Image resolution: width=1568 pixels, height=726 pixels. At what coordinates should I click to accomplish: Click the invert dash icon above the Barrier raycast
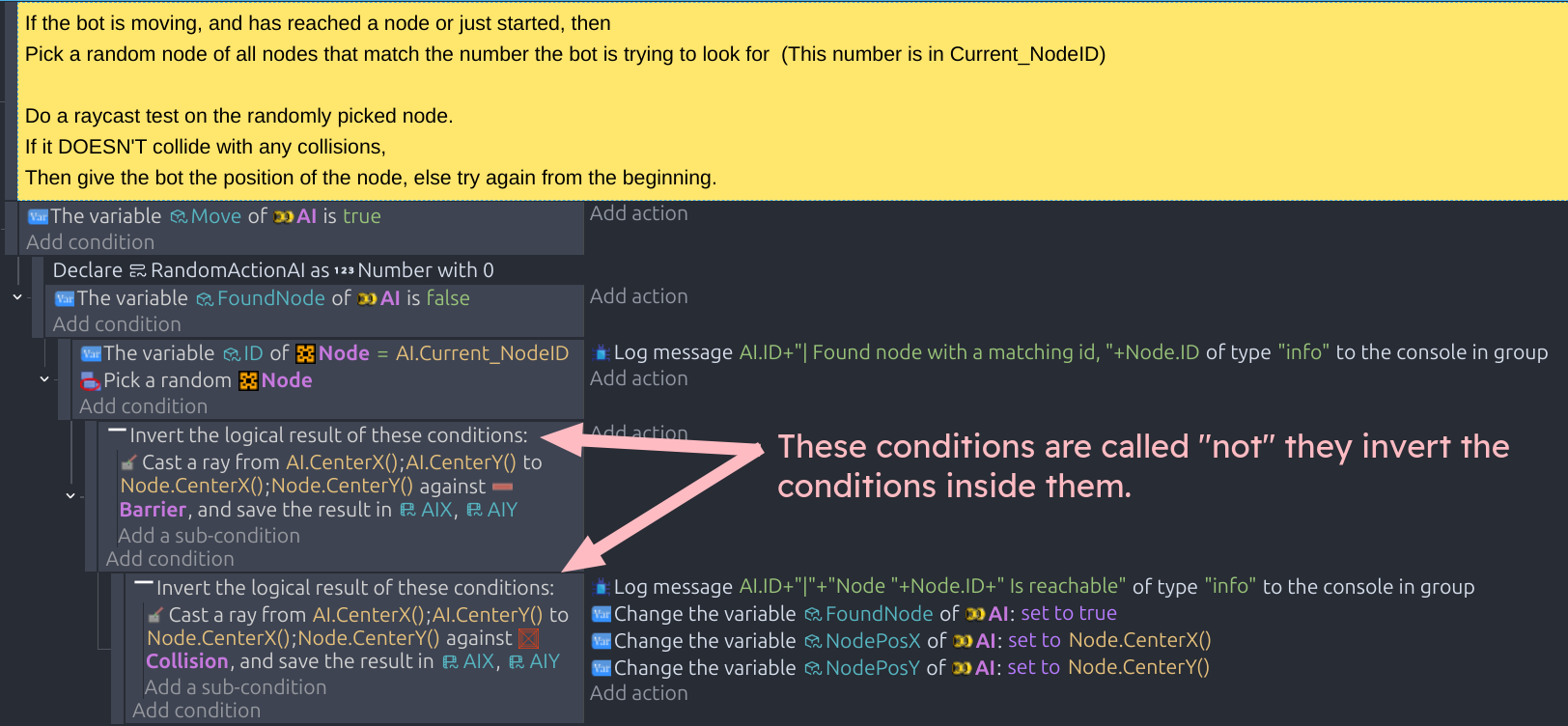117,432
